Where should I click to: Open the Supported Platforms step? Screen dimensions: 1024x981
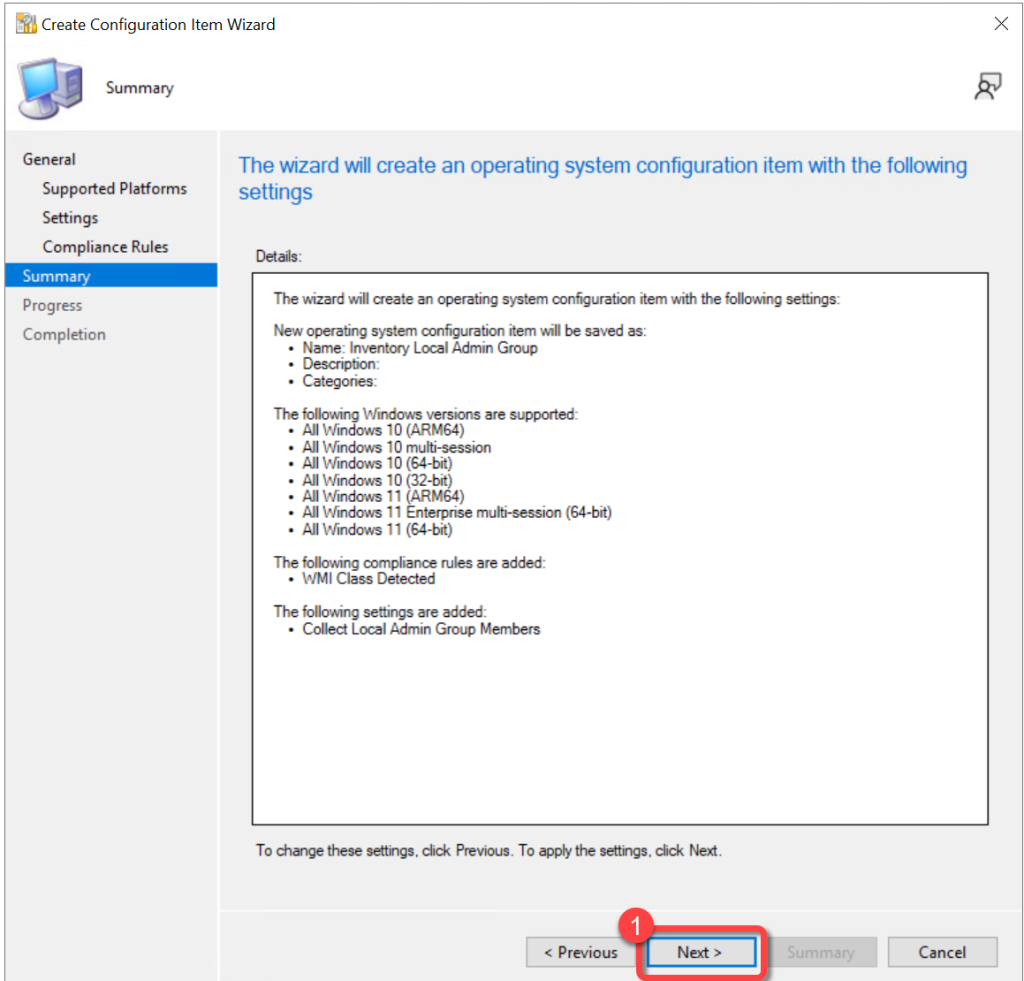coord(114,188)
